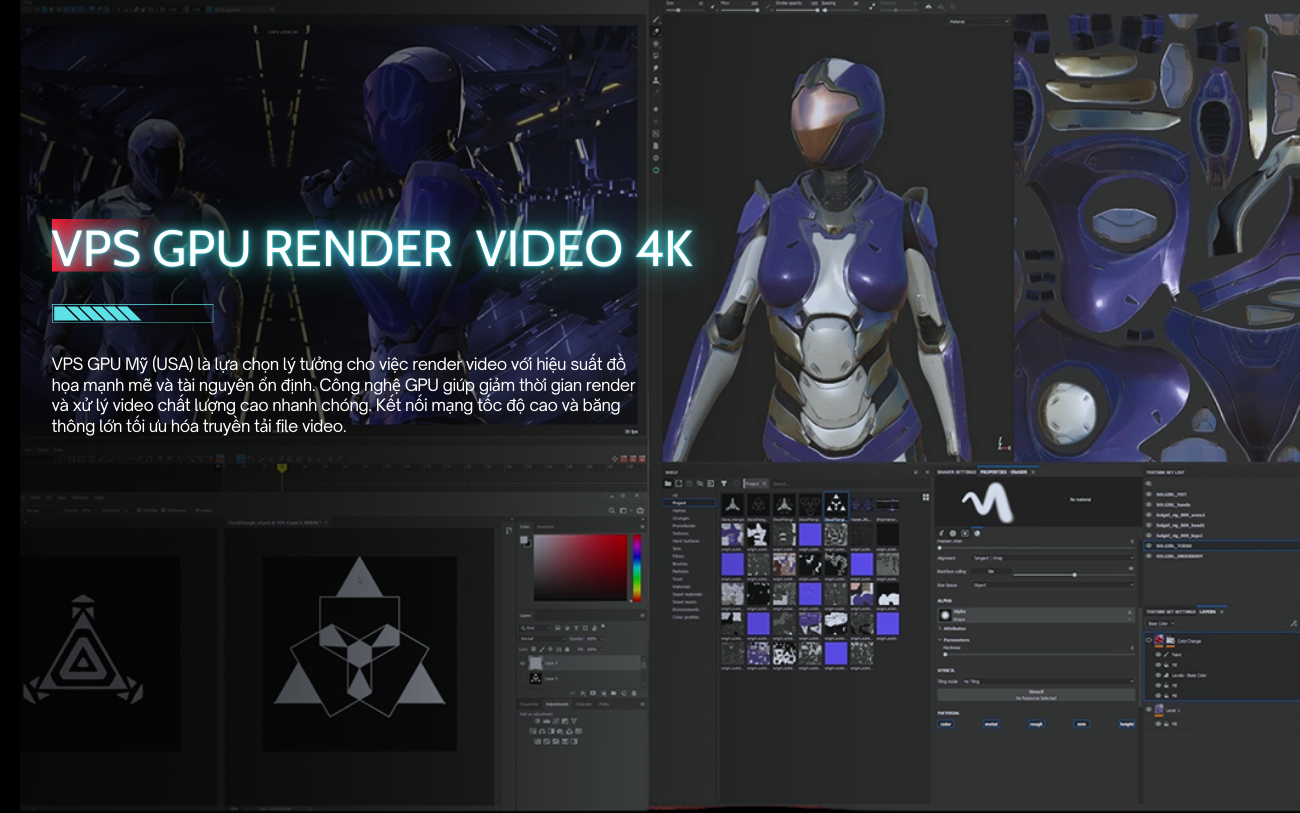Click the new layer icon in Photoshop Layers
This screenshot has height=813, width=1300.
click(624, 693)
